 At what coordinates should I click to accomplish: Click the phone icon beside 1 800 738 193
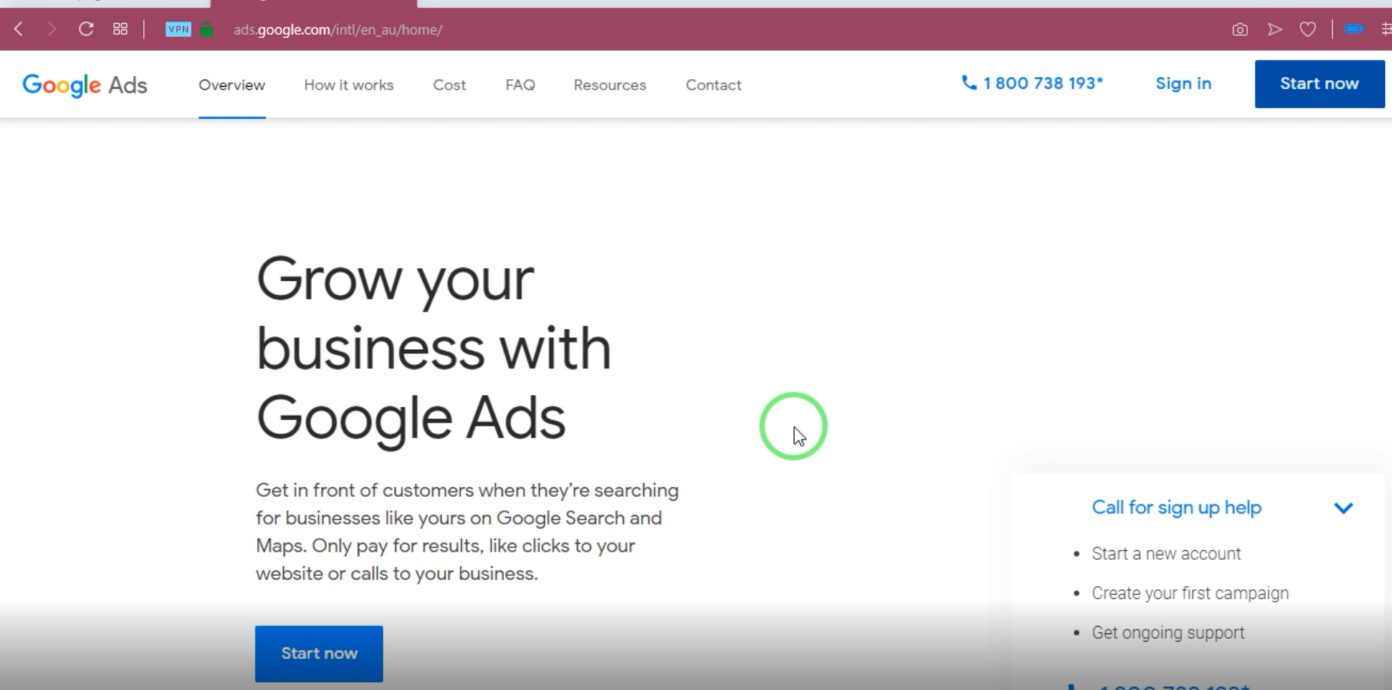coord(969,83)
